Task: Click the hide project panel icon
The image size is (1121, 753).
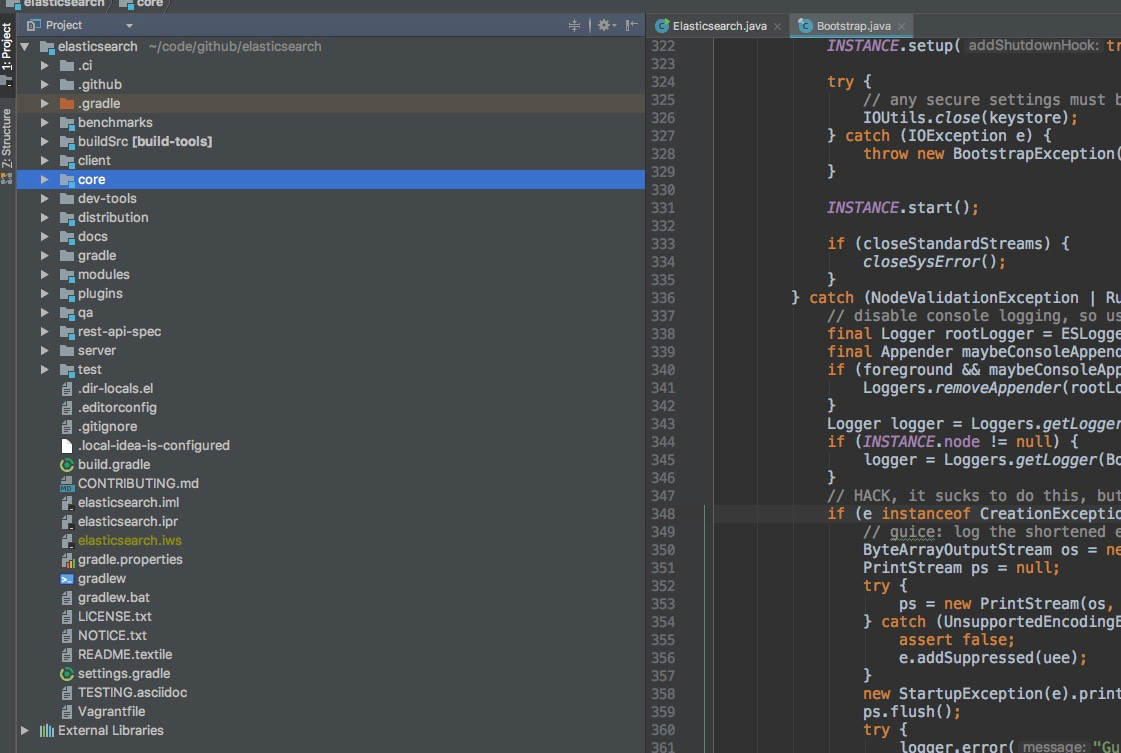Action: pyautogui.click(x=632, y=25)
